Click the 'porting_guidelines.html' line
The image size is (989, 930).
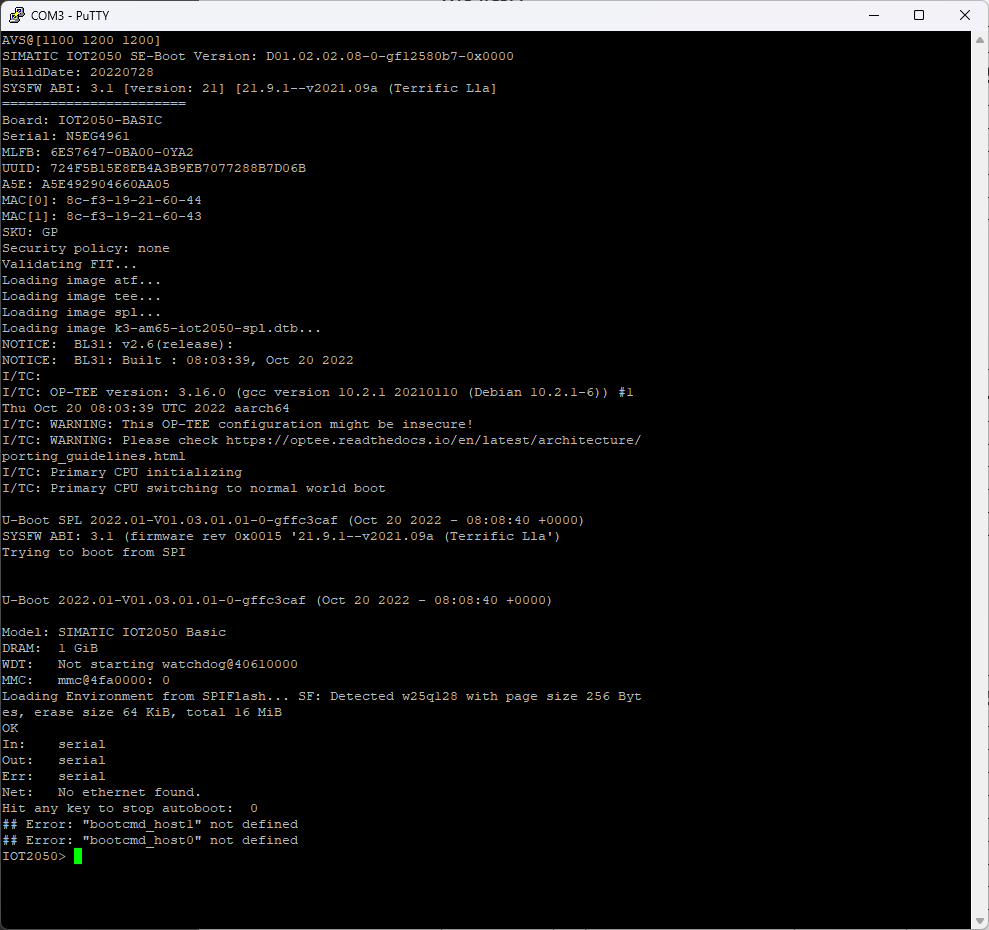point(93,456)
